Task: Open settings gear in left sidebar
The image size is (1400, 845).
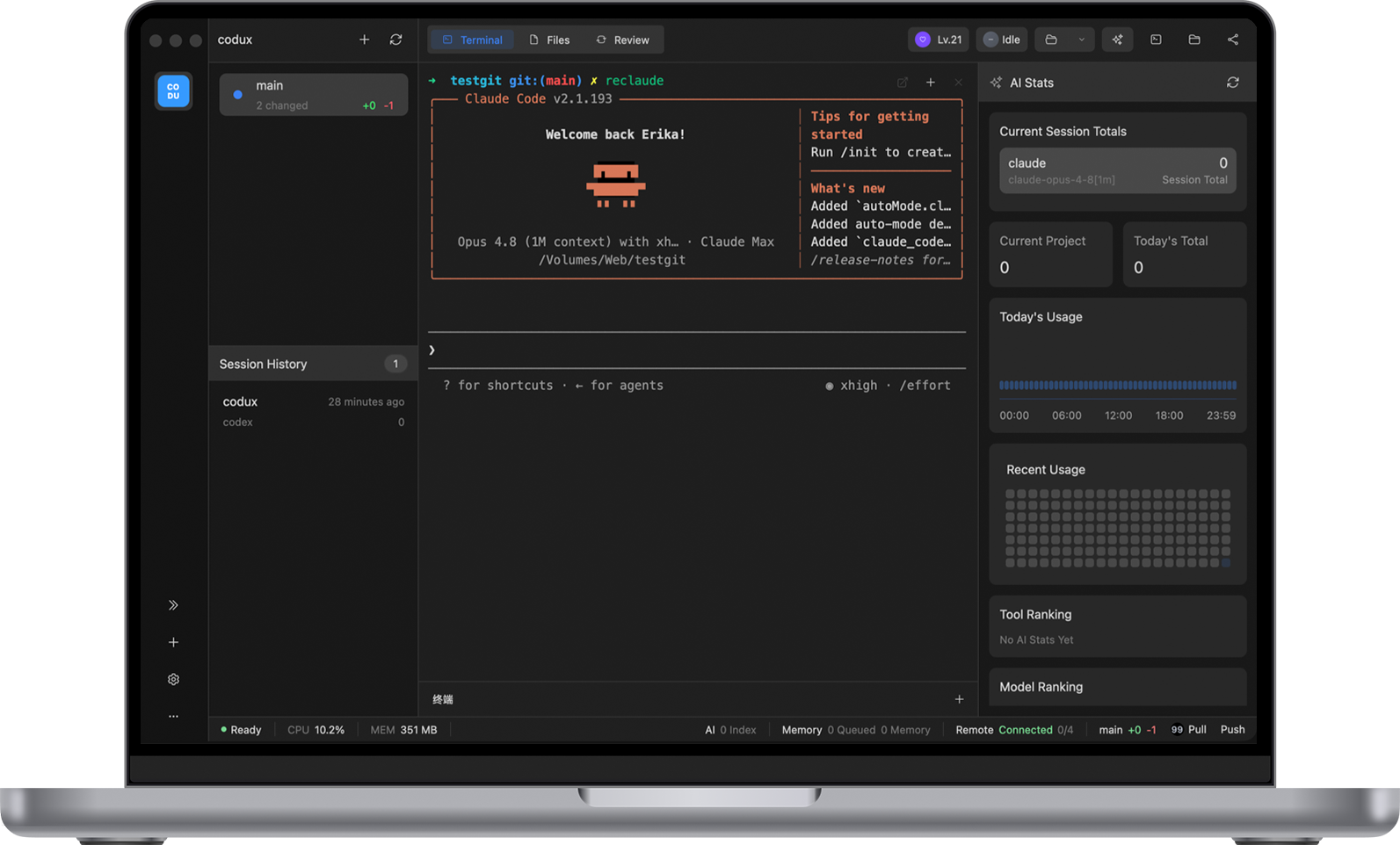Action: (173, 679)
